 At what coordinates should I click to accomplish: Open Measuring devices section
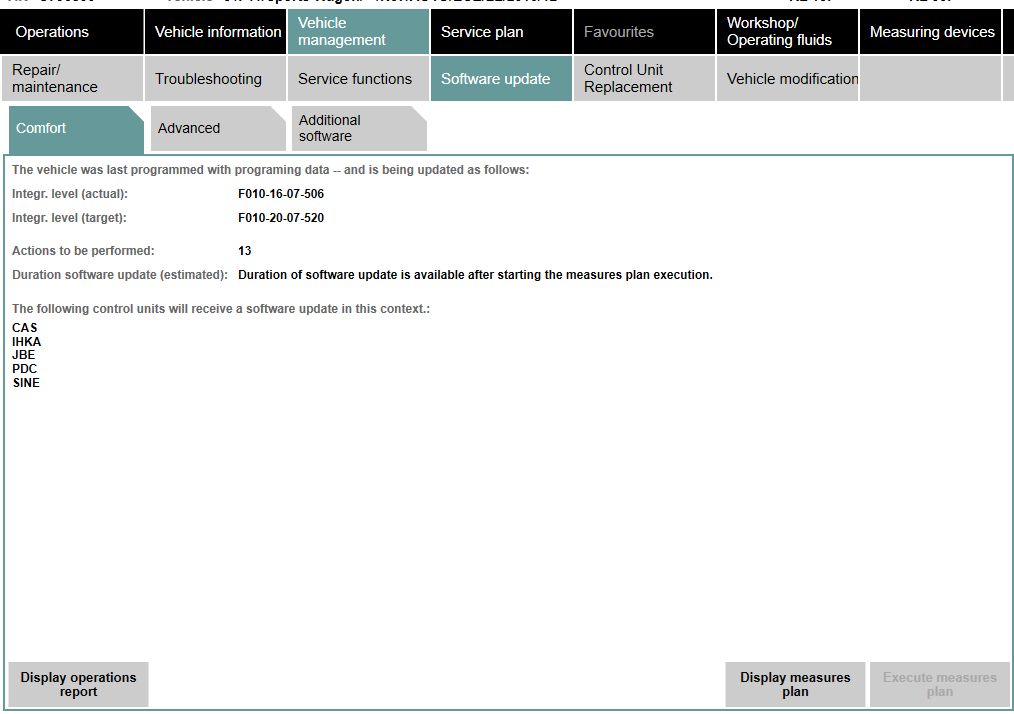click(930, 32)
